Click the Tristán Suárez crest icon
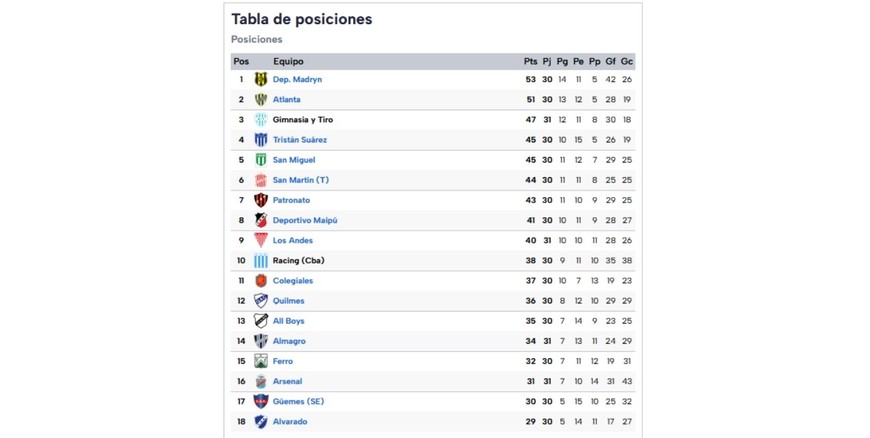The width and height of the screenshot is (870, 438). [x=261, y=140]
